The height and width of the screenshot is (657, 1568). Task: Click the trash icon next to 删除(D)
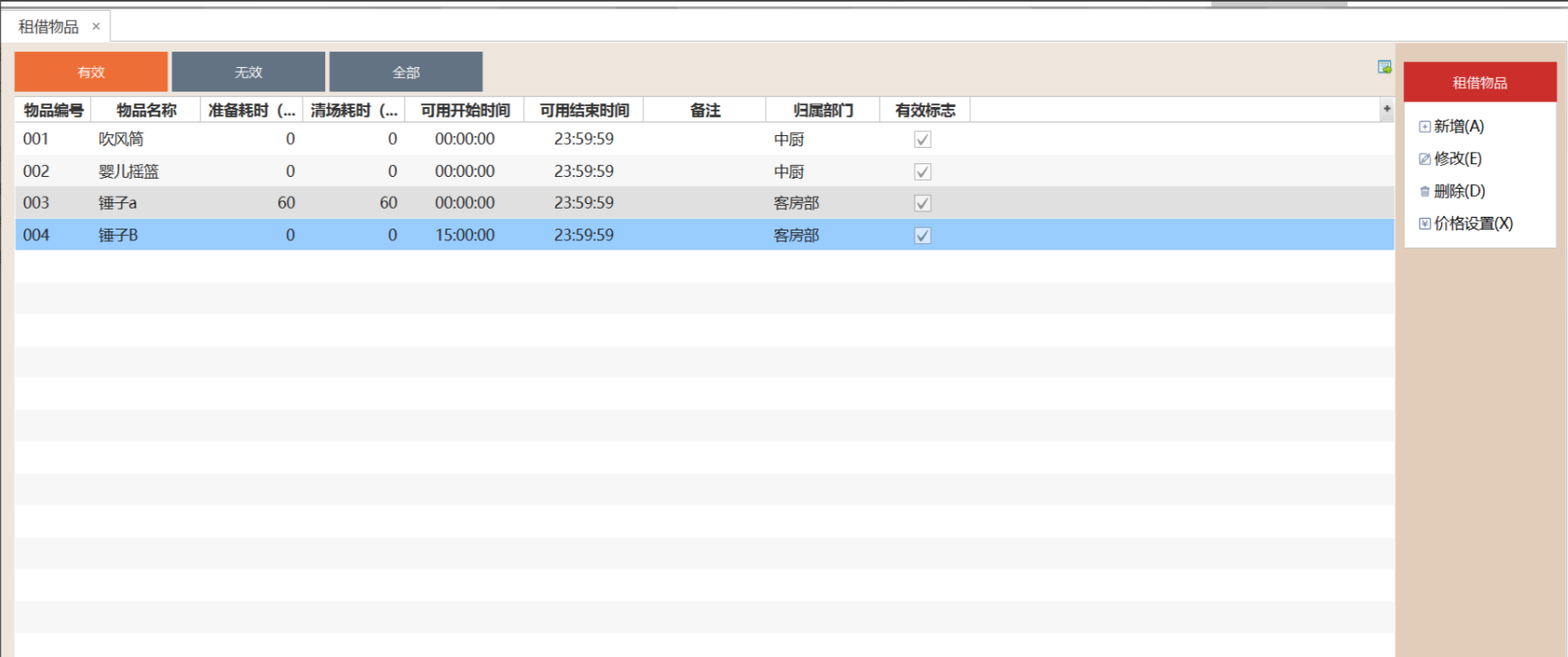(x=1425, y=191)
